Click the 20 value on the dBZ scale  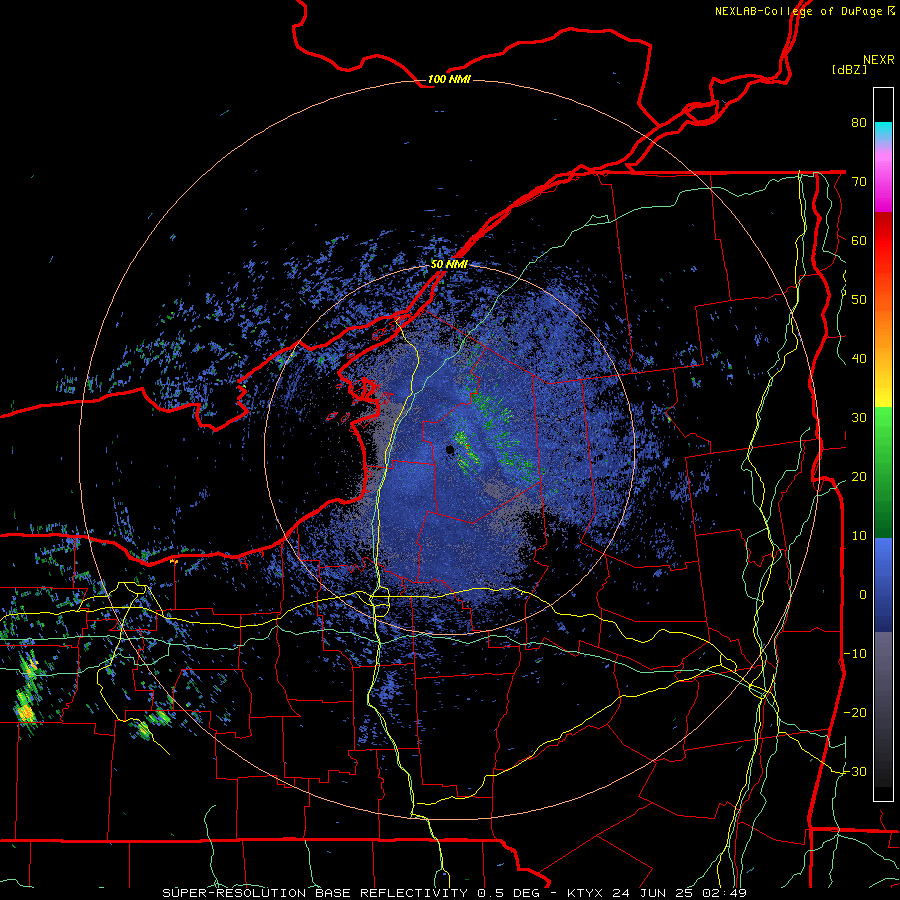click(859, 477)
